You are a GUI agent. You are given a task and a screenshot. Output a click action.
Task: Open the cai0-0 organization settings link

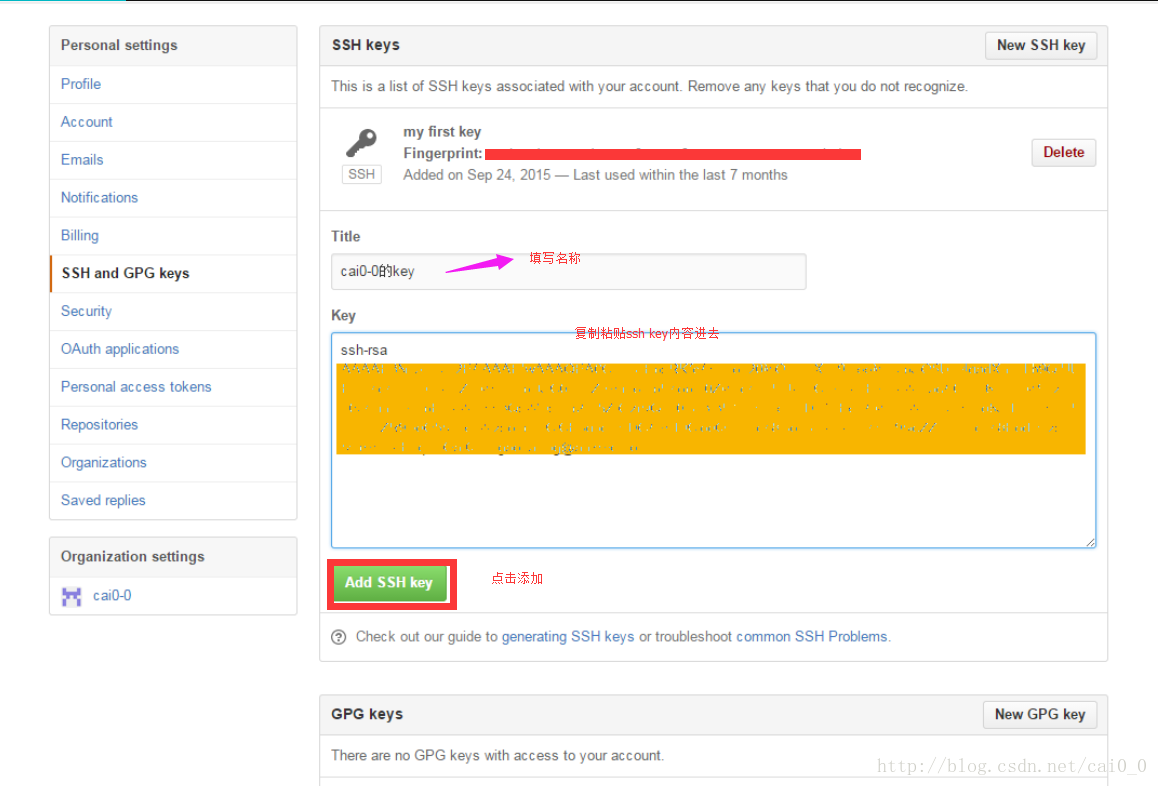pos(112,595)
